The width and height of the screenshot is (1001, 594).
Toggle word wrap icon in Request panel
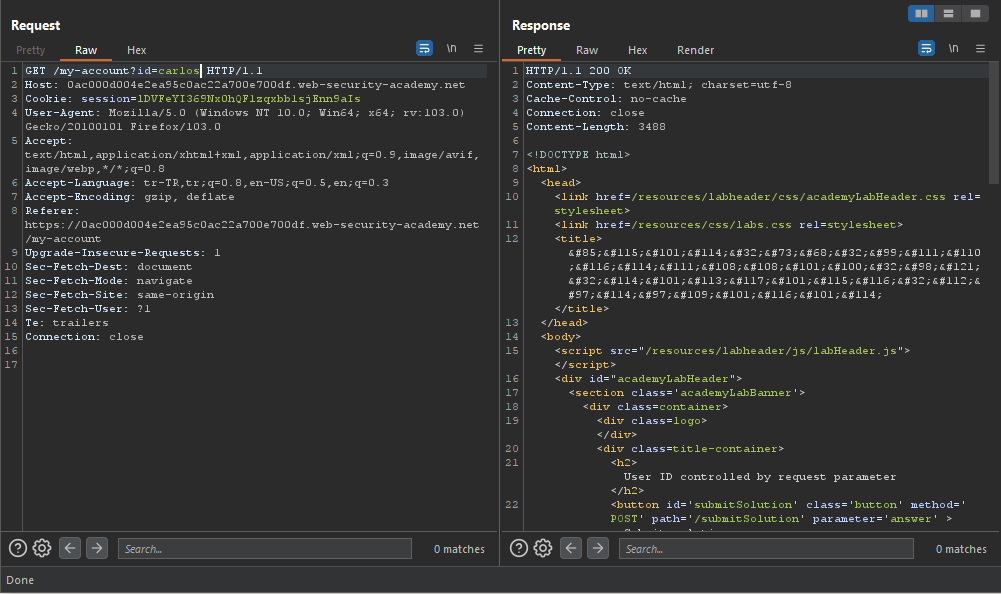click(x=425, y=49)
